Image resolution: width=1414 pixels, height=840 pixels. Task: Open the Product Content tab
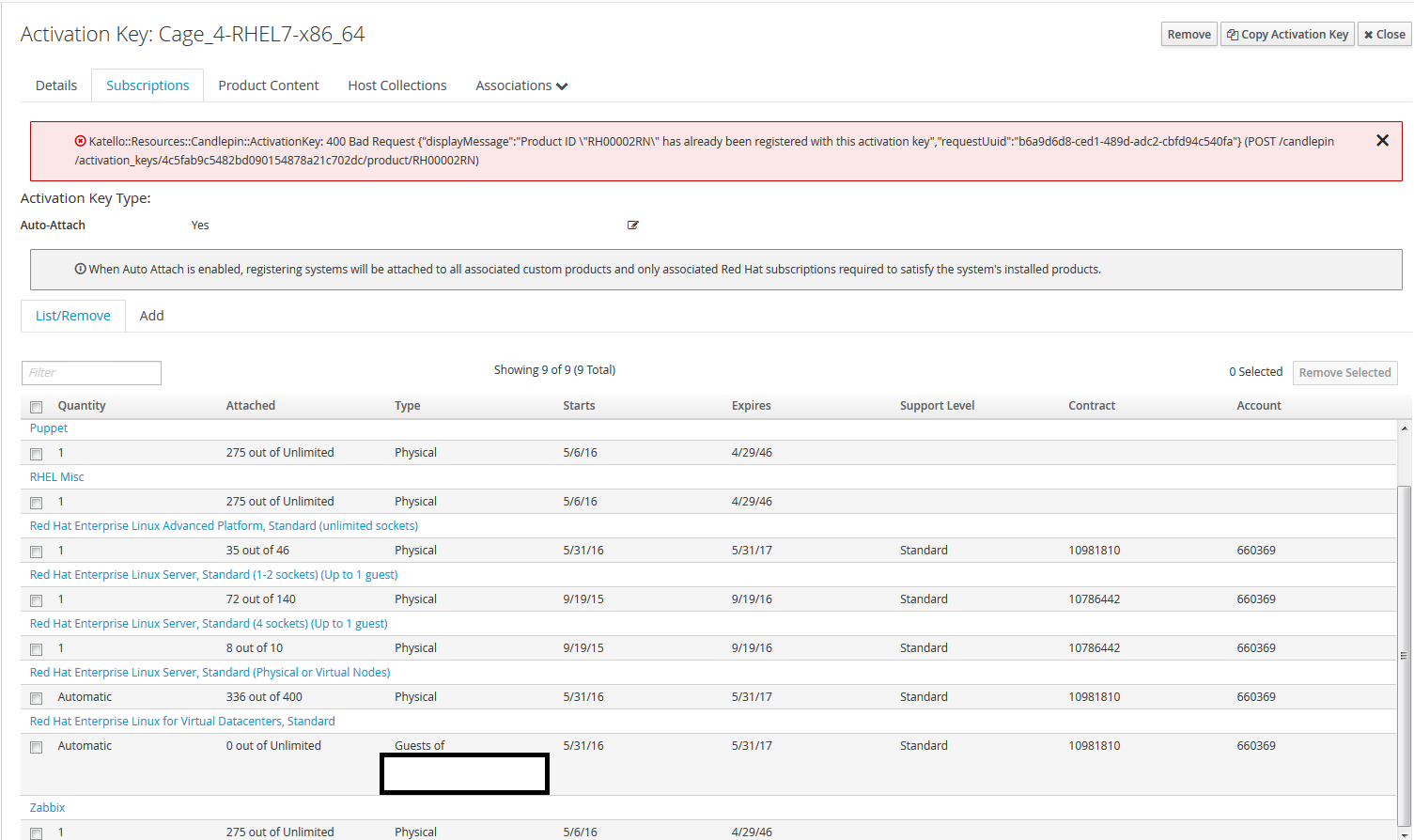tap(269, 86)
